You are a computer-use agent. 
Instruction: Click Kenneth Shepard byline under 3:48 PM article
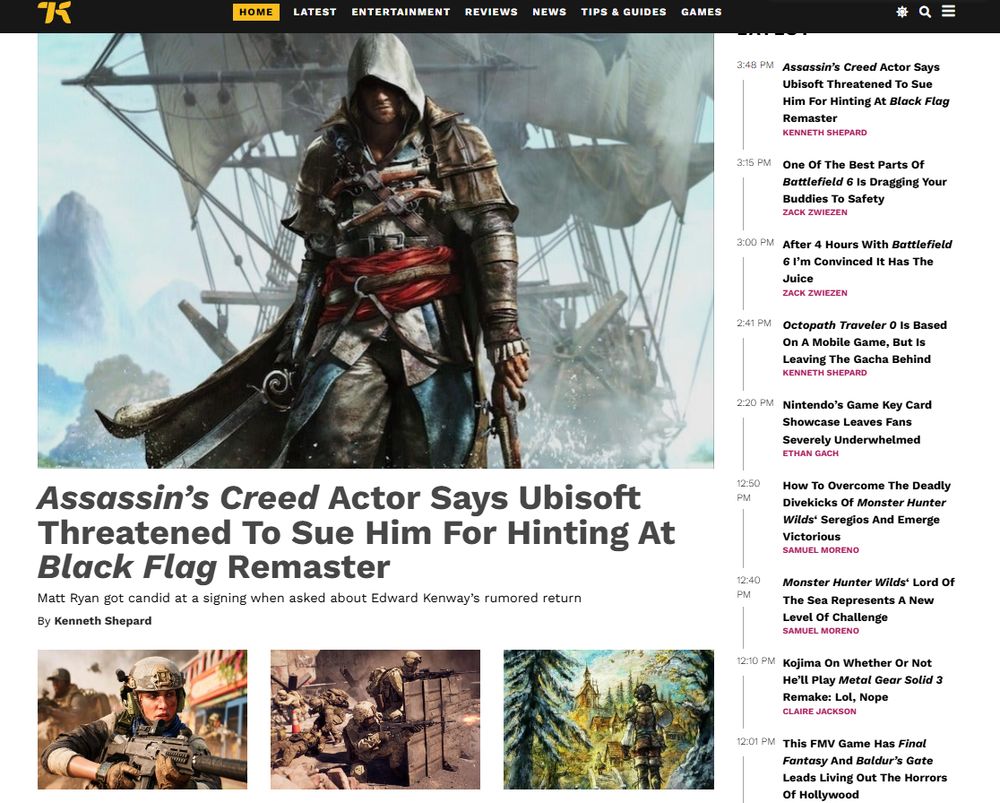[x=824, y=133]
